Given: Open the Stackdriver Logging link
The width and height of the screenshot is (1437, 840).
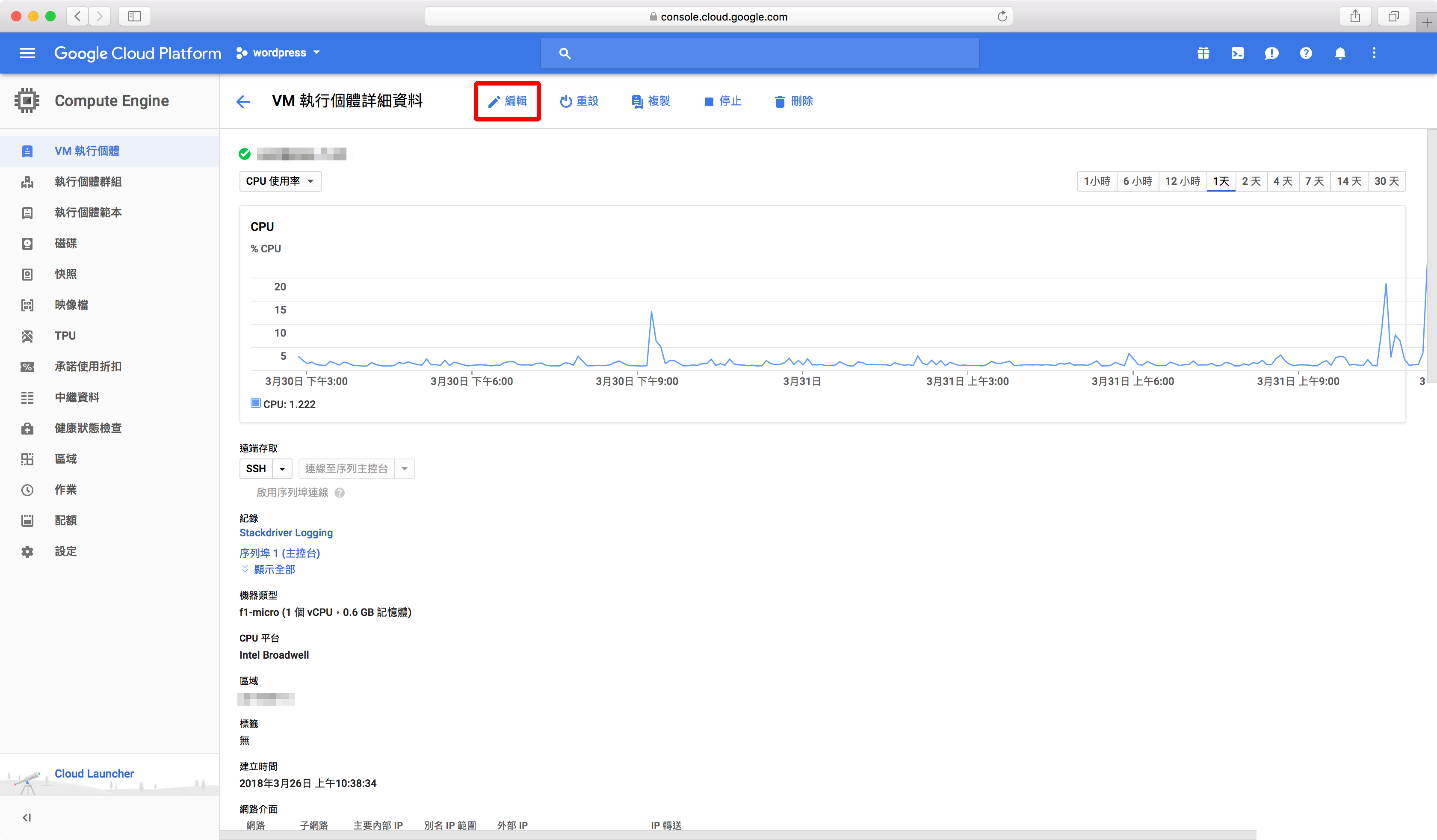Looking at the screenshot, I should pos(286,532).
